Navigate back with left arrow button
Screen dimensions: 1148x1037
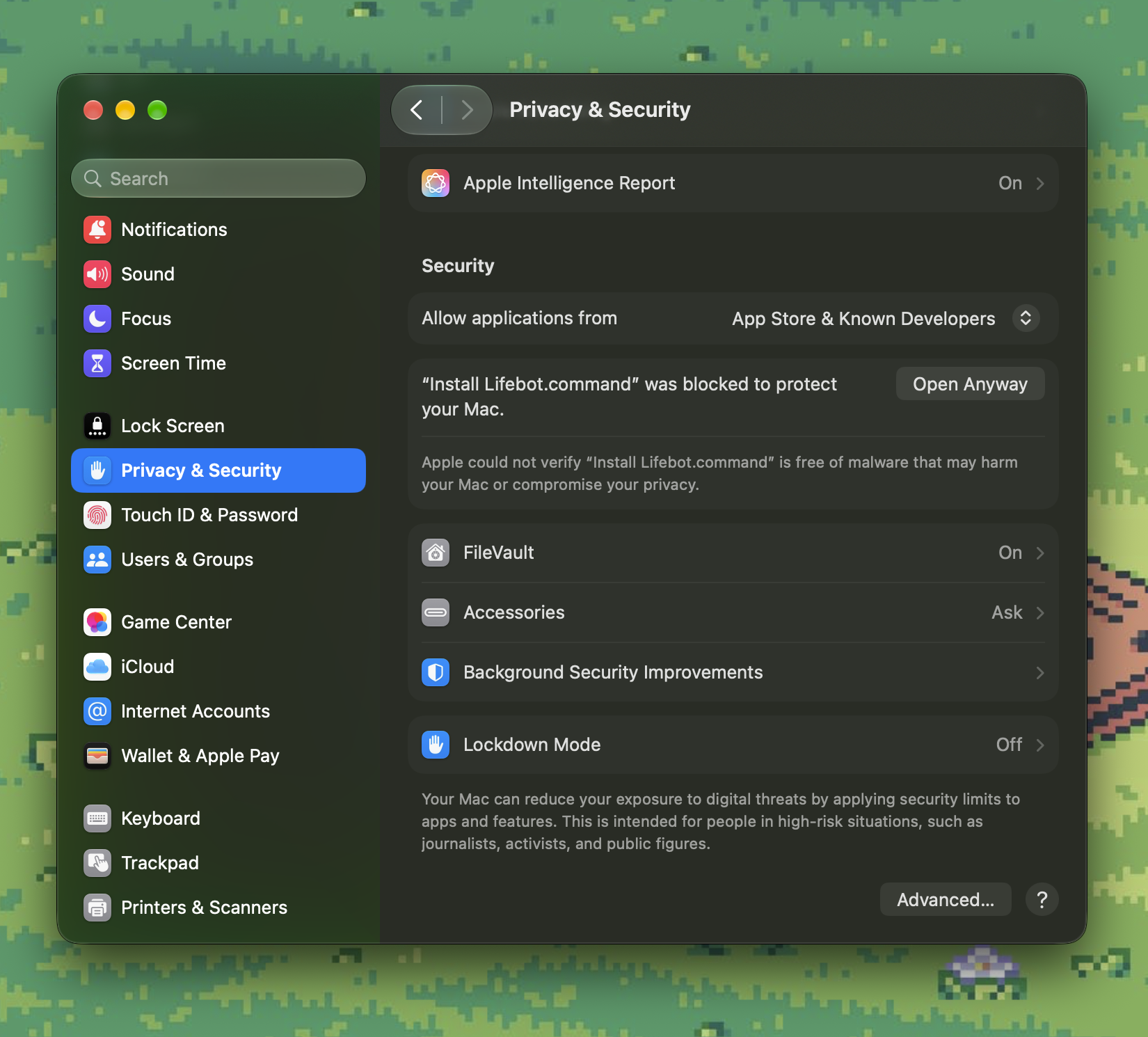[x=417, y=109]
